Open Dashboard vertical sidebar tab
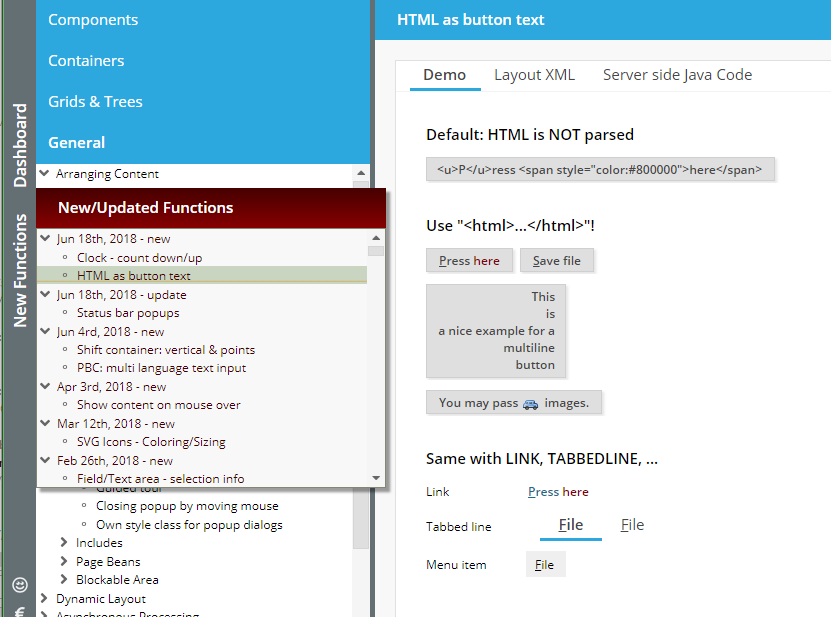The width and height of the screenshot is (831, 617). pyautogui.click(x=19, y=146)
